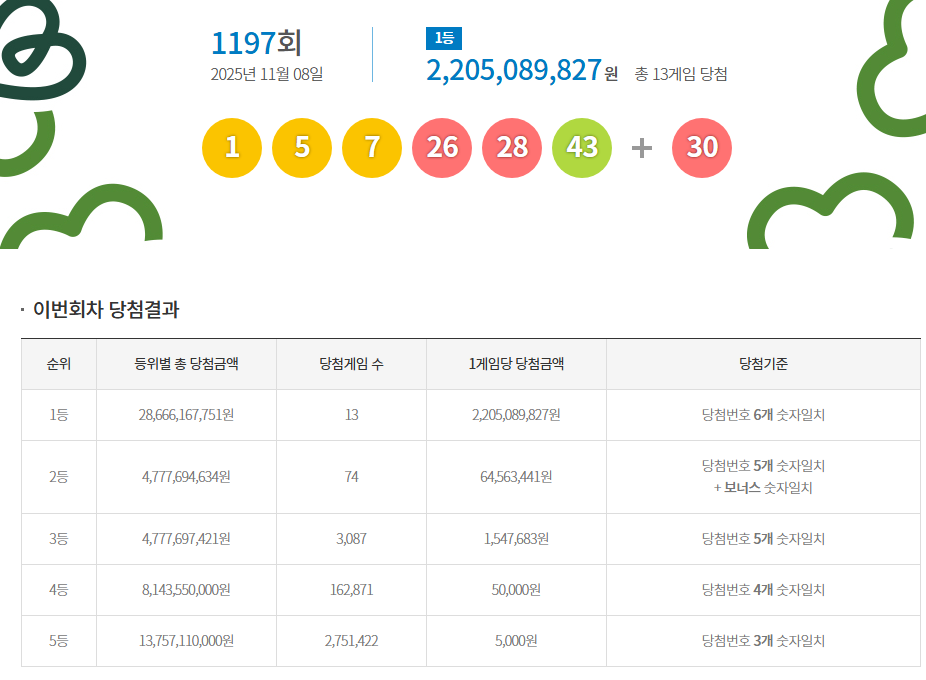Click the 순위 column header
926x680 pixels.
pos(59,364)
